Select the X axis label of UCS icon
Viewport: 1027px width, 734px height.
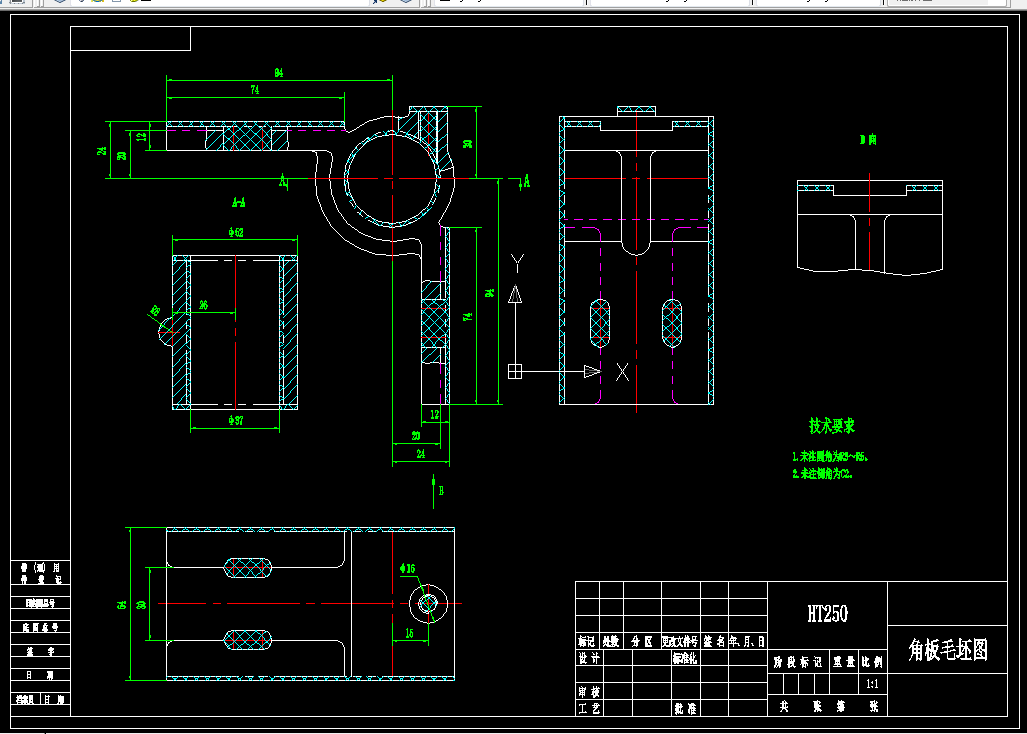[622, 373]
